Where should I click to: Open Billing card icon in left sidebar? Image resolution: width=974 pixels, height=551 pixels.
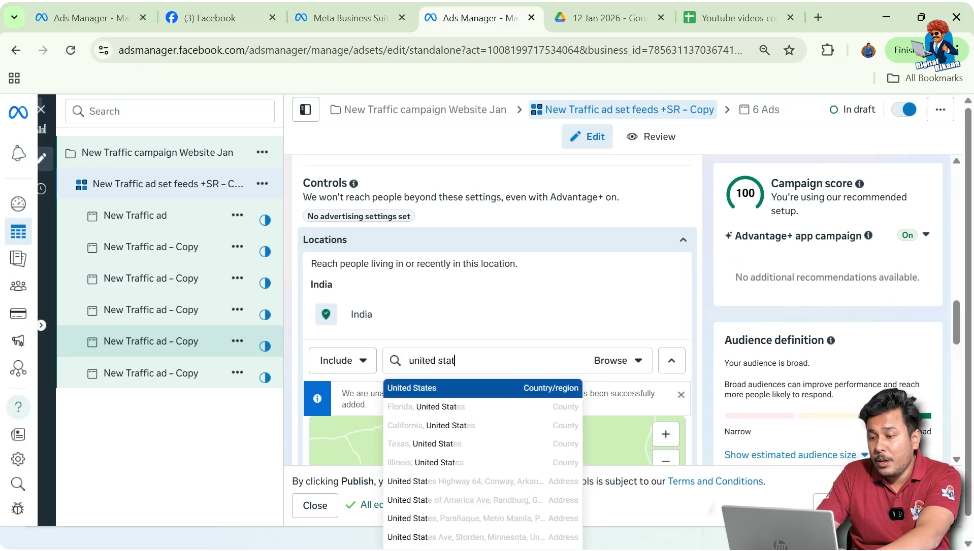(18, 313)
